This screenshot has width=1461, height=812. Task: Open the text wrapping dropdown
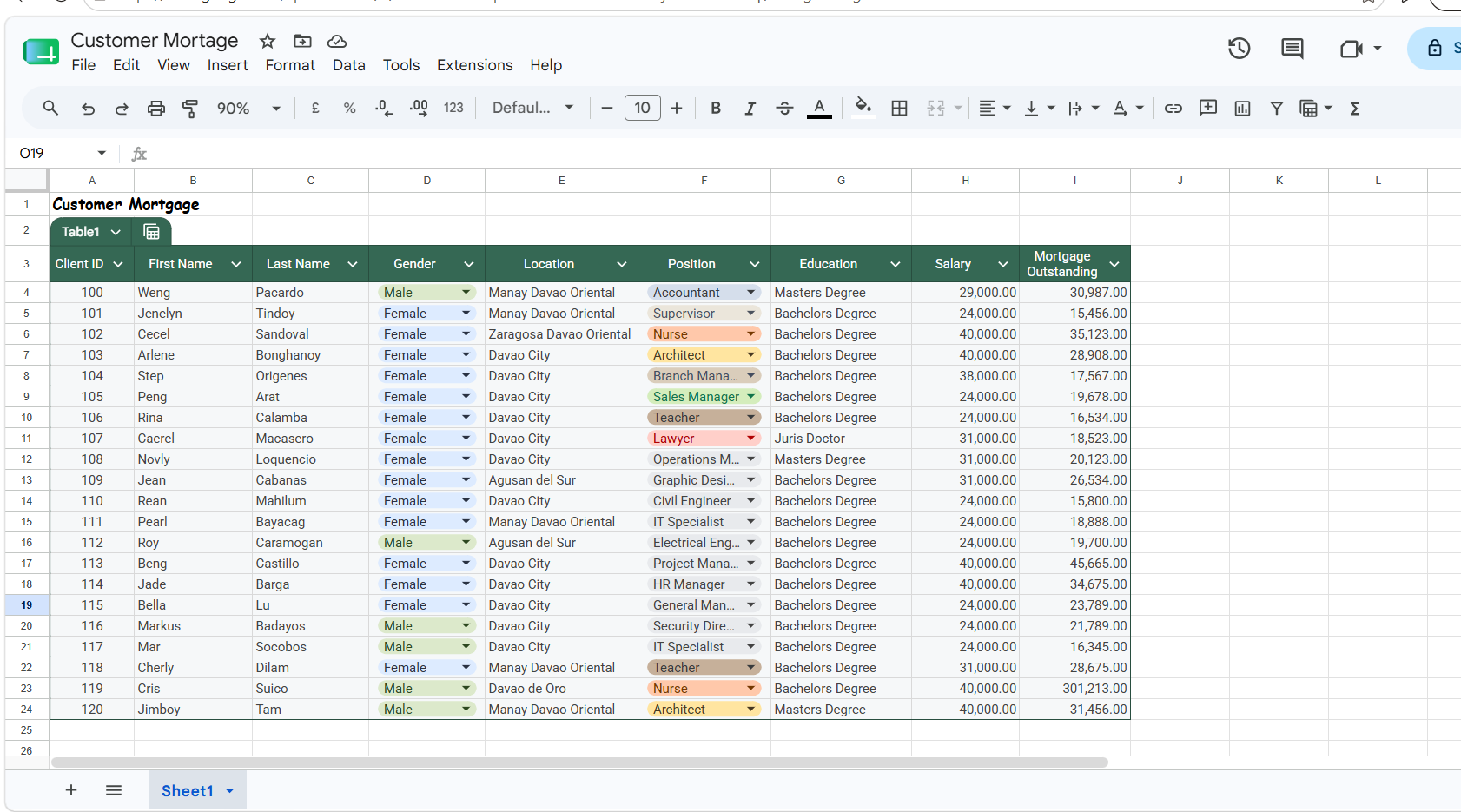tap(1084, 108)
